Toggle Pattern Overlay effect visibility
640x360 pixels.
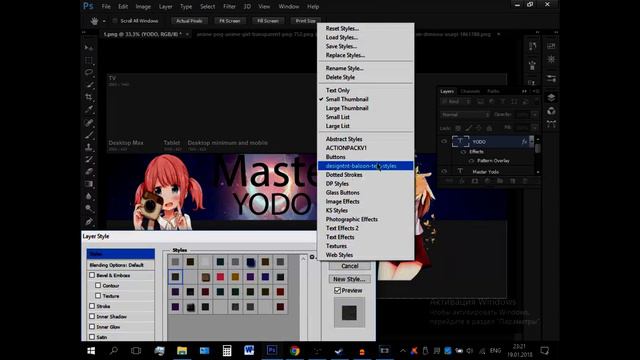(x=471, y=161)
